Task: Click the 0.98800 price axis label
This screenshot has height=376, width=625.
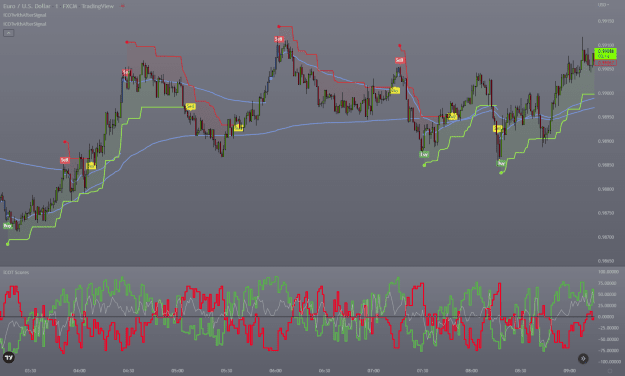Action: pyautogui.click(x=606, y=189)
